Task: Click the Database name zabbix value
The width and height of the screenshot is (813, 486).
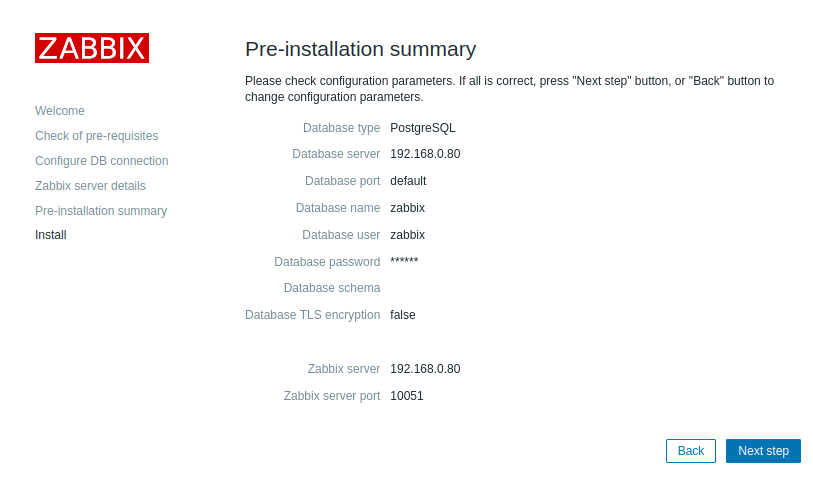Action: [408, 208]
